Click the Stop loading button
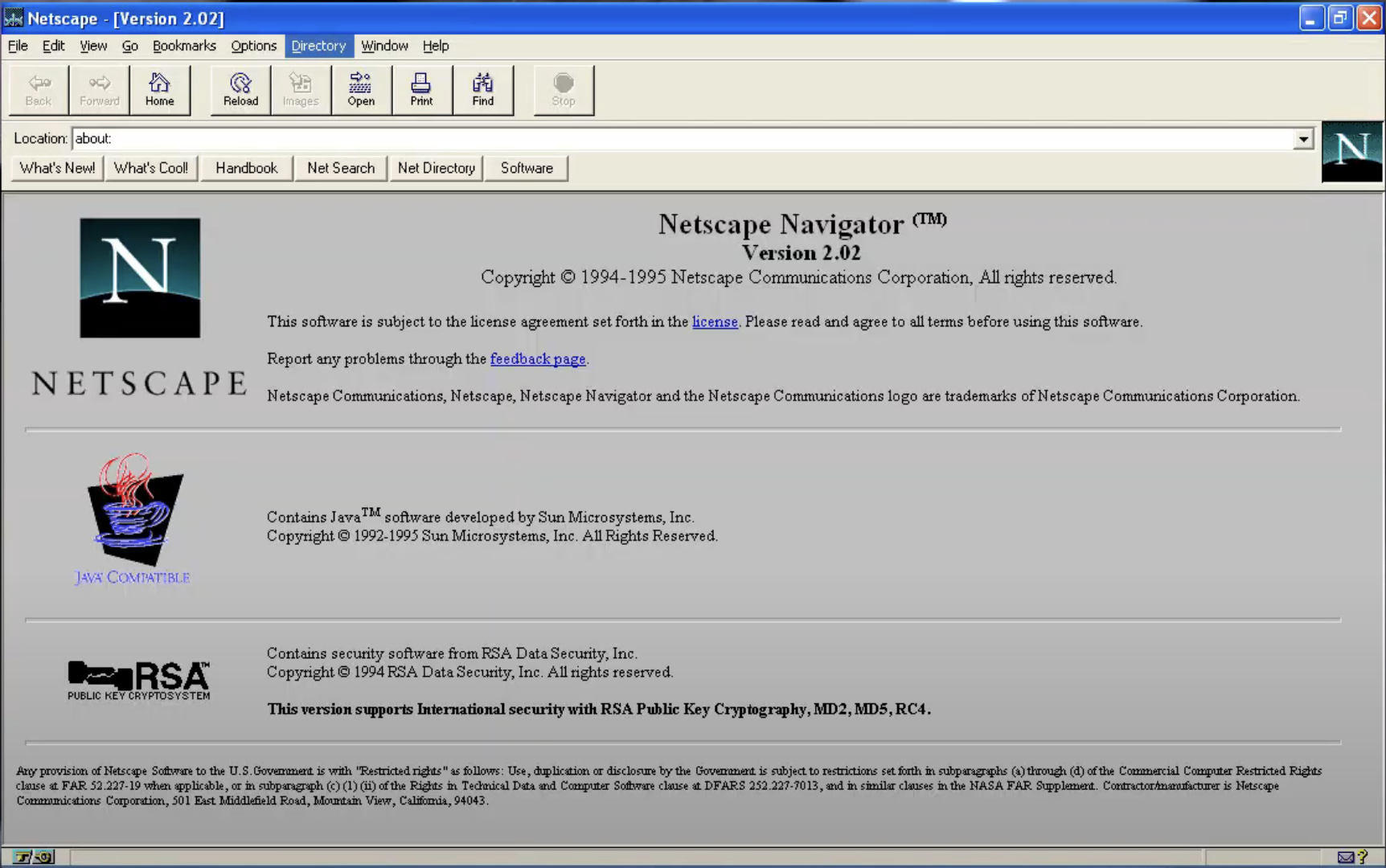Viewport: 1386px width, 868px height. [564, 90]
